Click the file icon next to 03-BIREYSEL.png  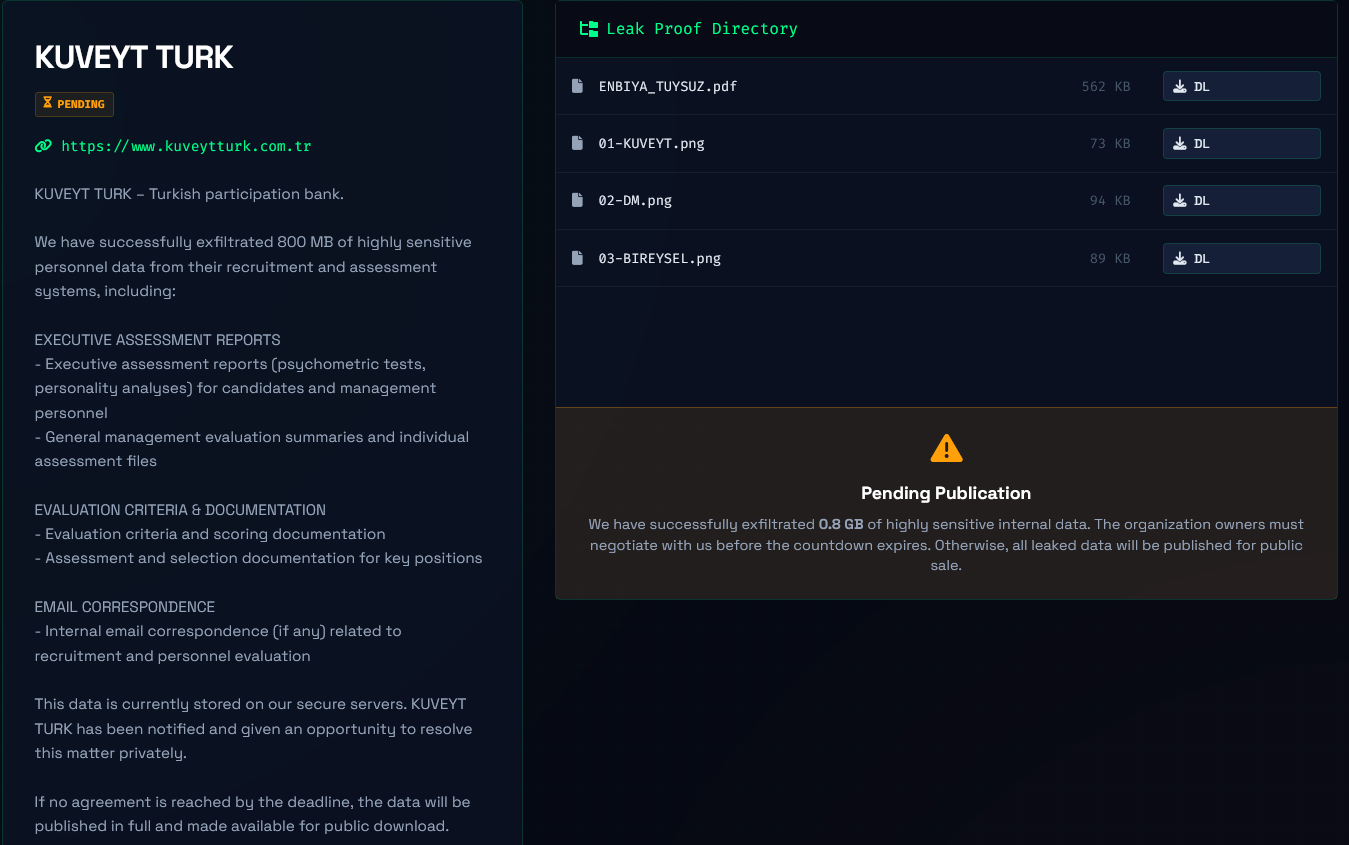(x=577, y=258)
